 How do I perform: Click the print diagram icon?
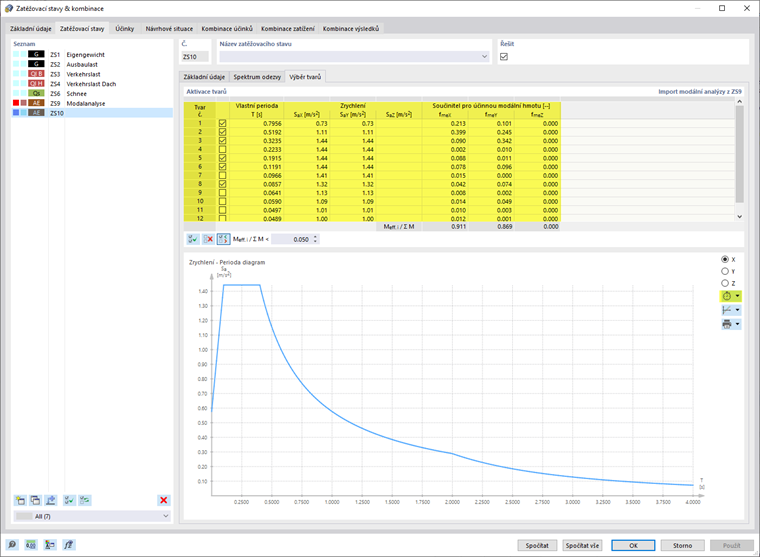727,324
